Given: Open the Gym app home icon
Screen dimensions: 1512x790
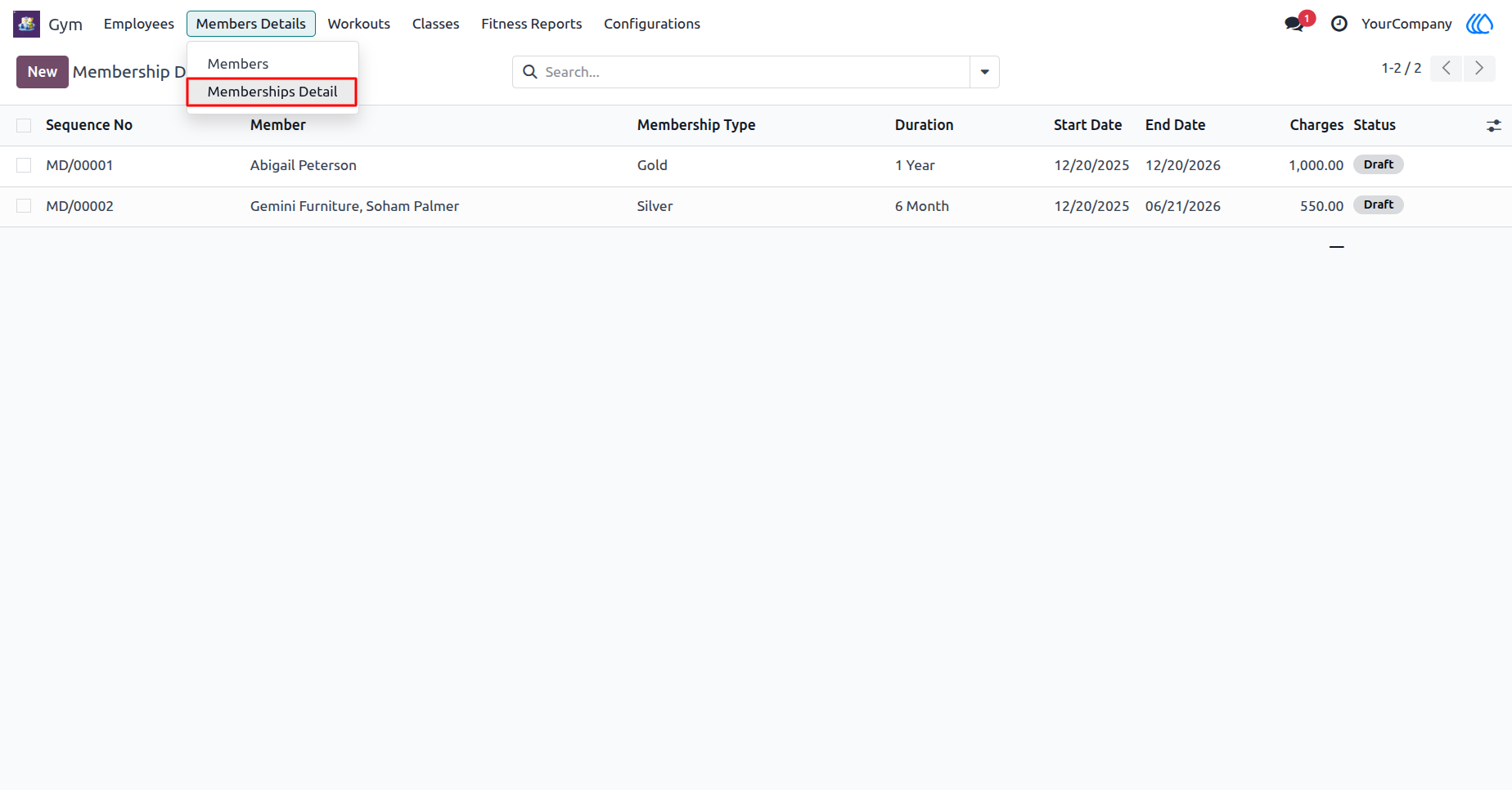Looking at the screenshot, I should click(x=26, y=24).
